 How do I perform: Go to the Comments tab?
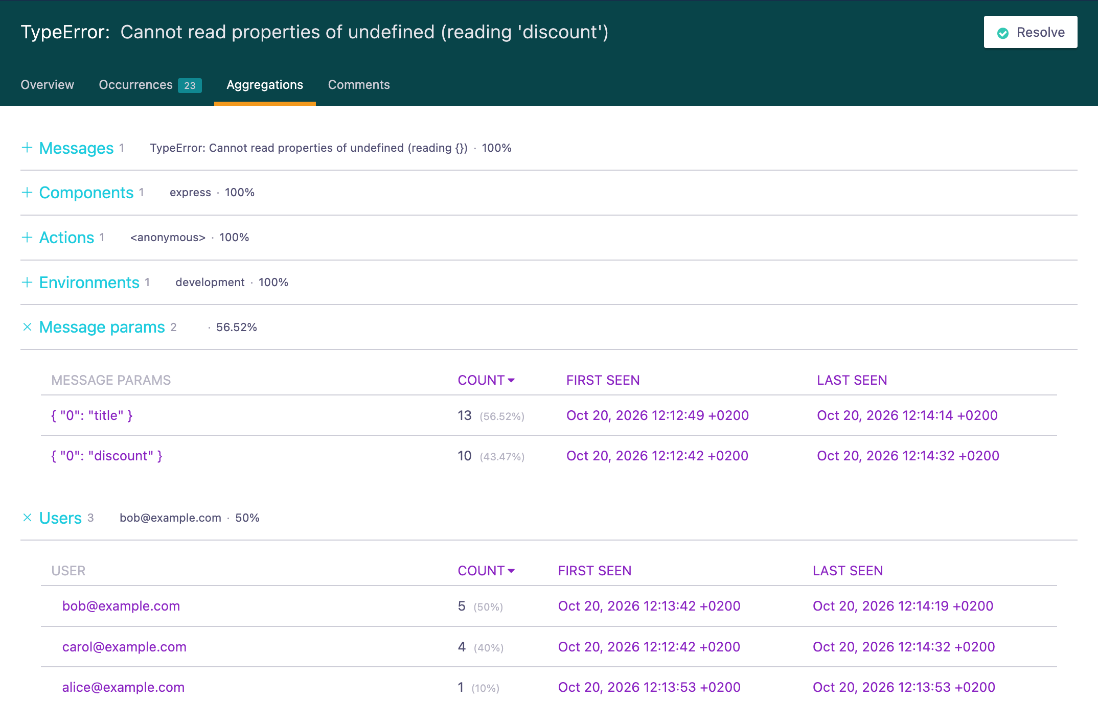coord(359,85)
